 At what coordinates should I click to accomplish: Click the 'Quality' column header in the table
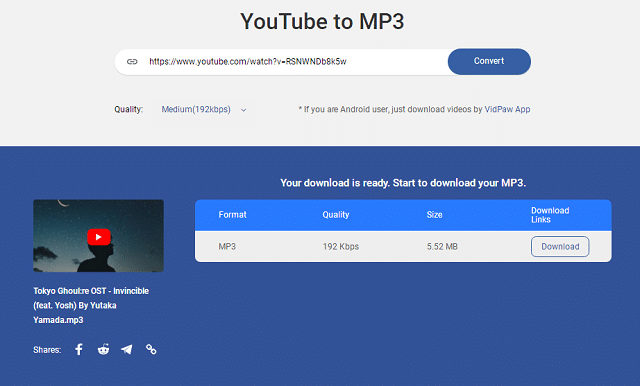(x=336, y=215)
